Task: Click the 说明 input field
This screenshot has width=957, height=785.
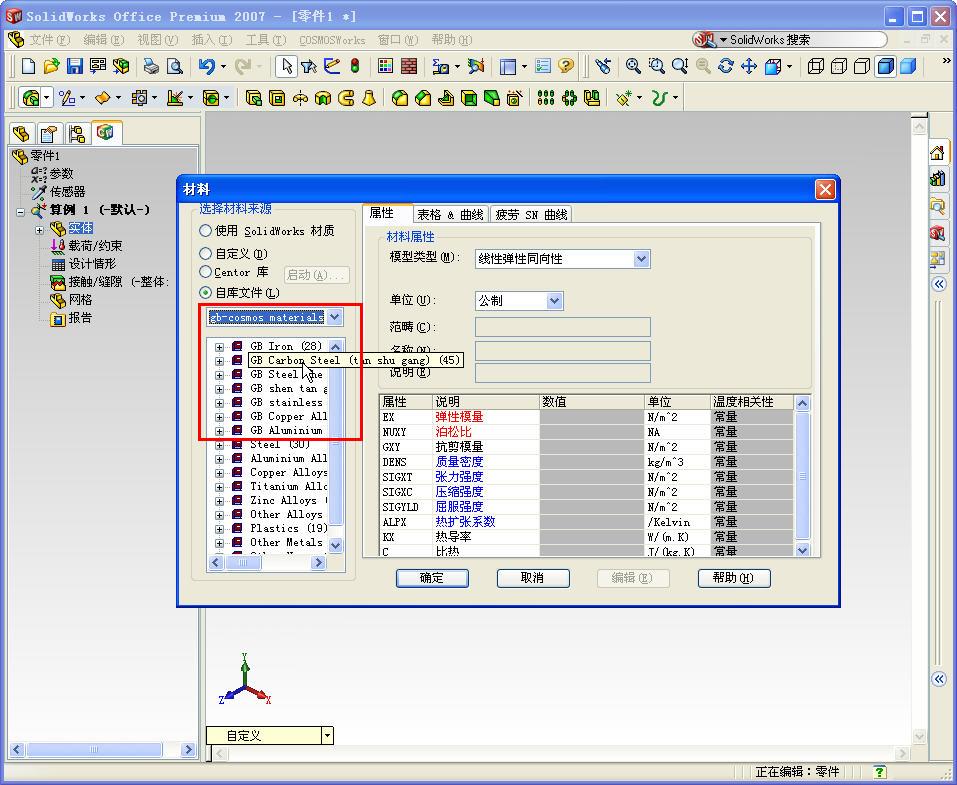Action: tap(562, 372)
